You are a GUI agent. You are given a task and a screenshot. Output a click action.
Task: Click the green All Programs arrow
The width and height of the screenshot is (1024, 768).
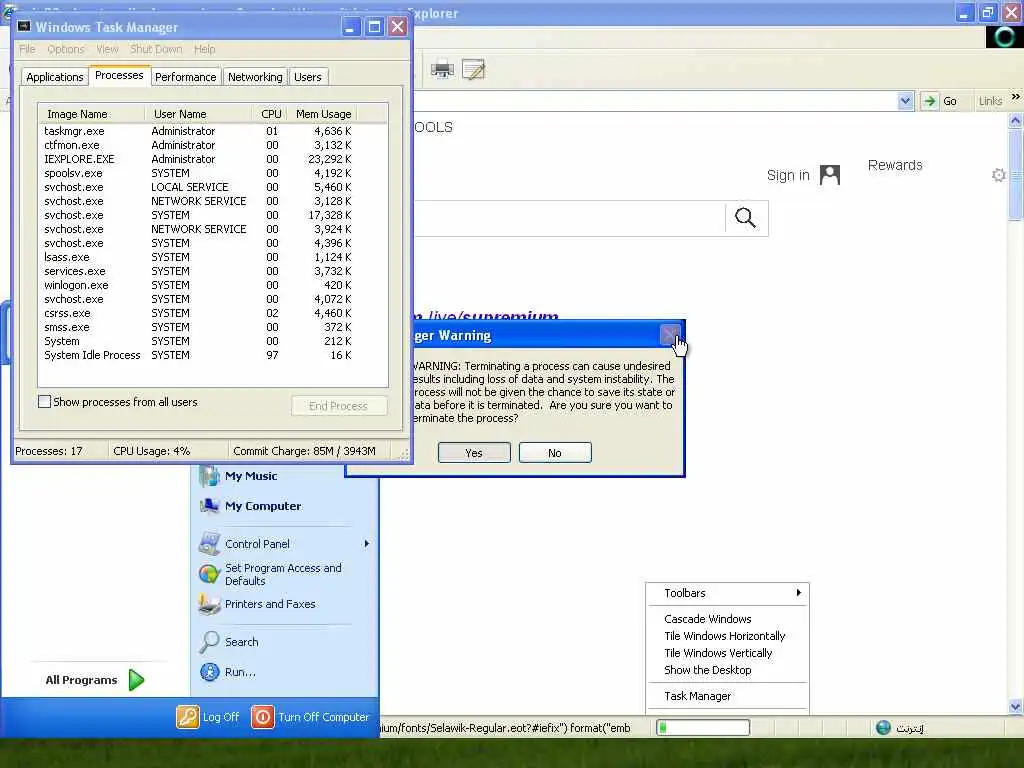click(x=136, y=680)
